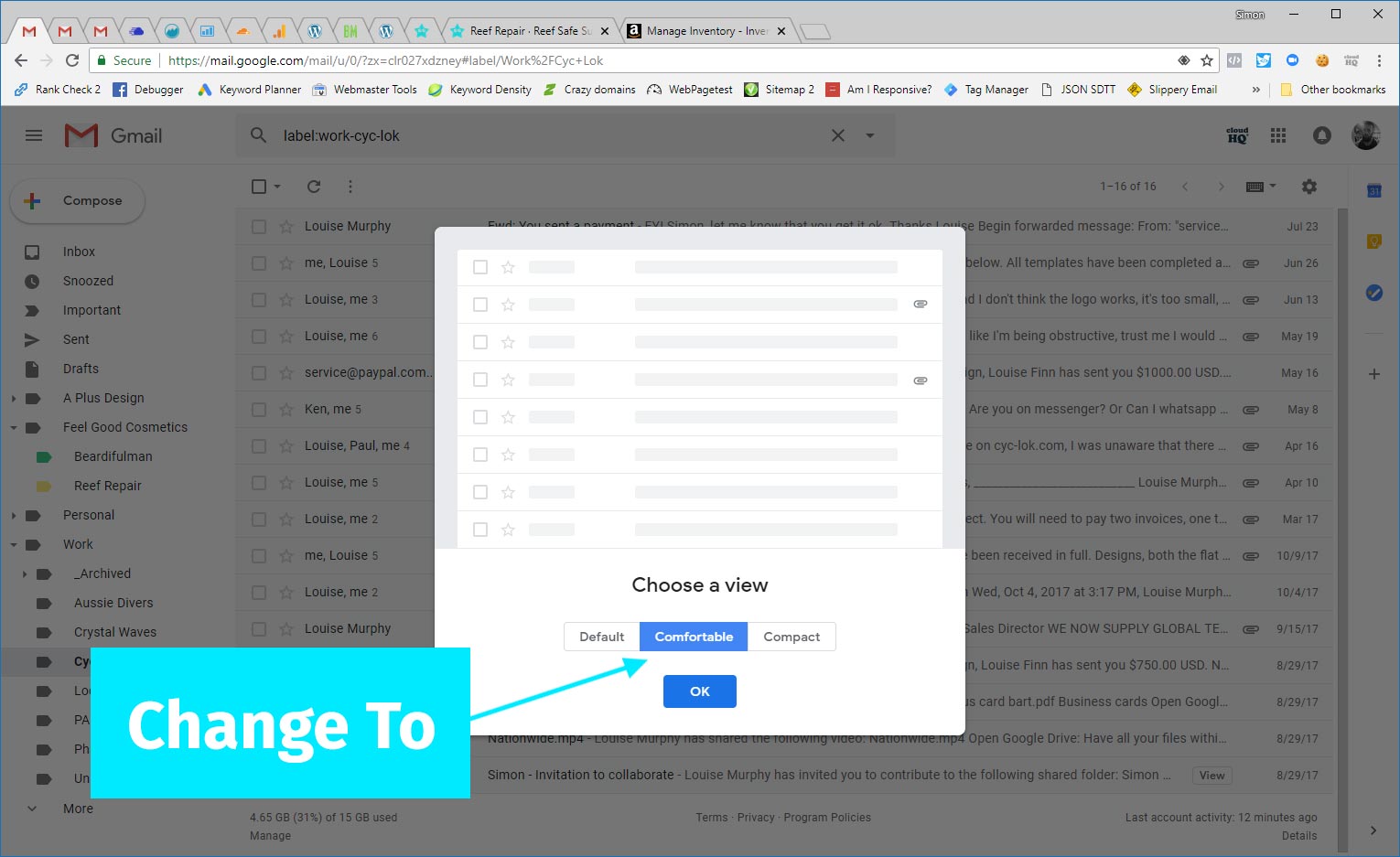Open the Inbox folder
This screenshot has width=1400, height=857.
[x=79, y=252]
